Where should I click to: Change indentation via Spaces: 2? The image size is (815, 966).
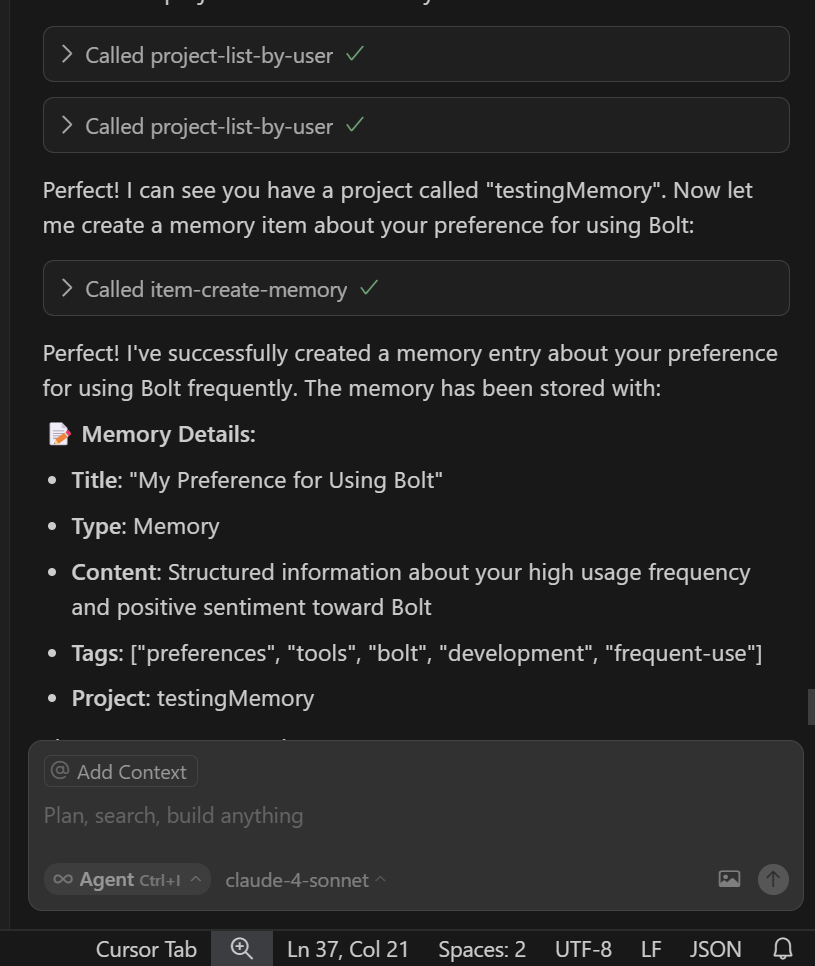pos(482,949)
